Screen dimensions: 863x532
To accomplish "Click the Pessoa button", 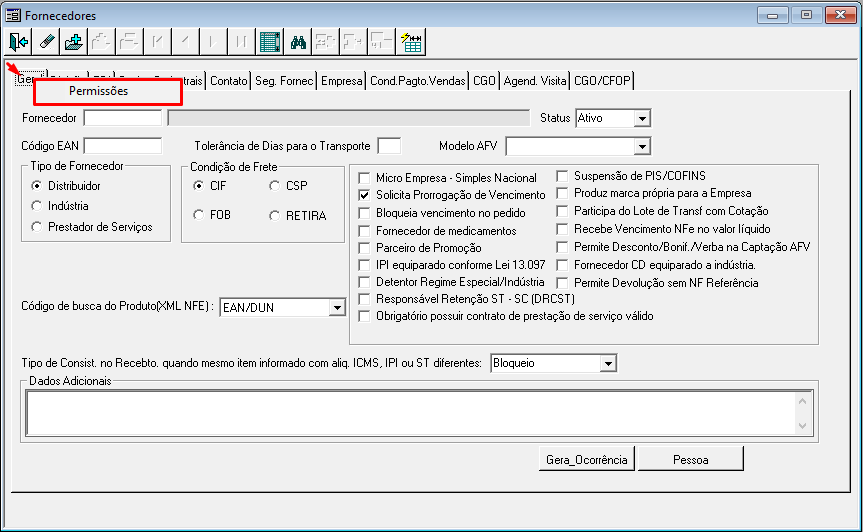I will click(691, 459).
